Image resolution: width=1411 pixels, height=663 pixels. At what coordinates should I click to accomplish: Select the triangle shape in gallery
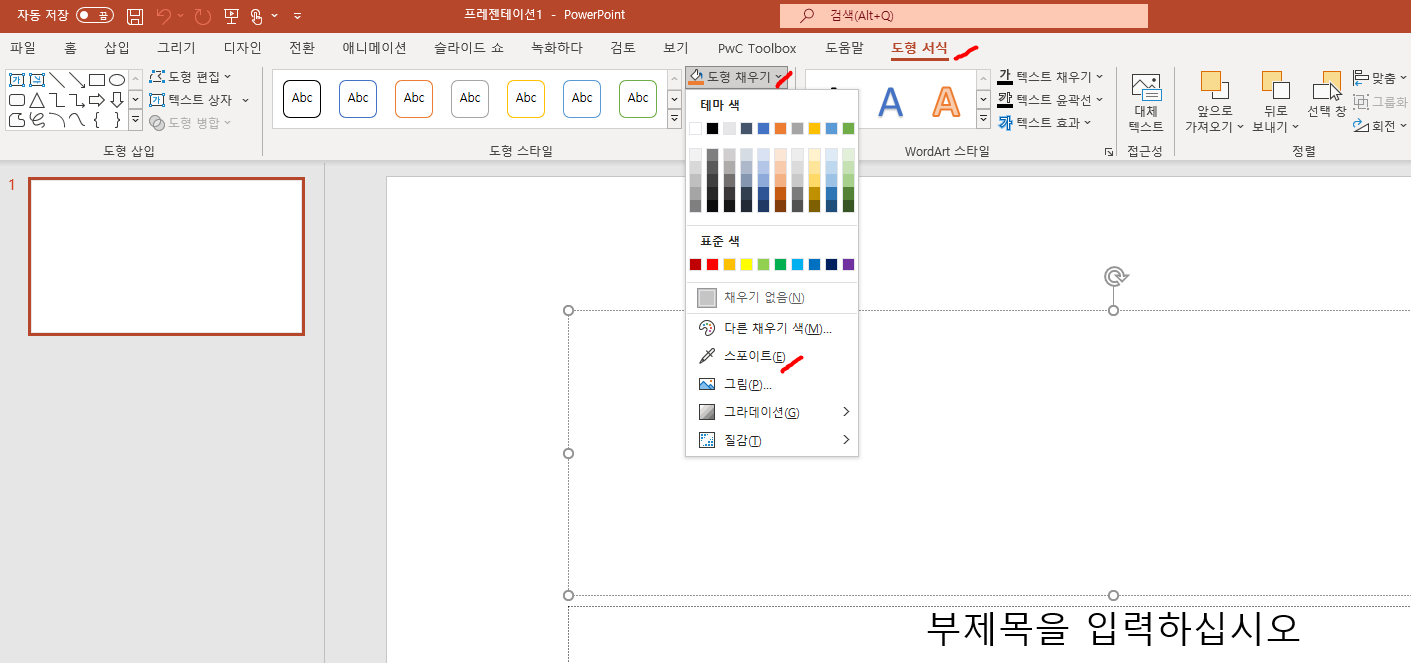(37, 100)
